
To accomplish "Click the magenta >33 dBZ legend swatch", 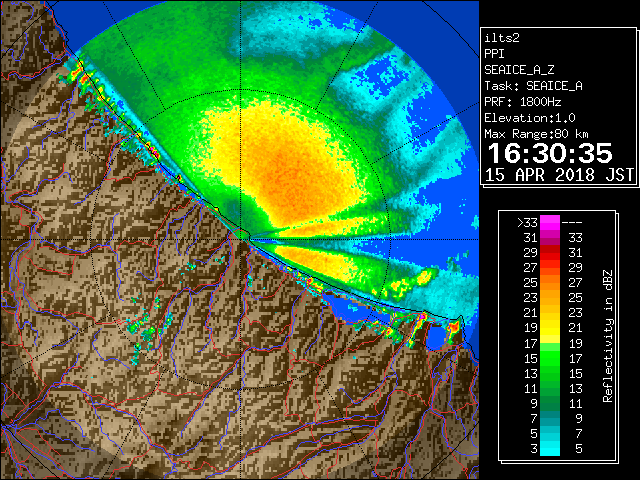I will click(550, 222).
